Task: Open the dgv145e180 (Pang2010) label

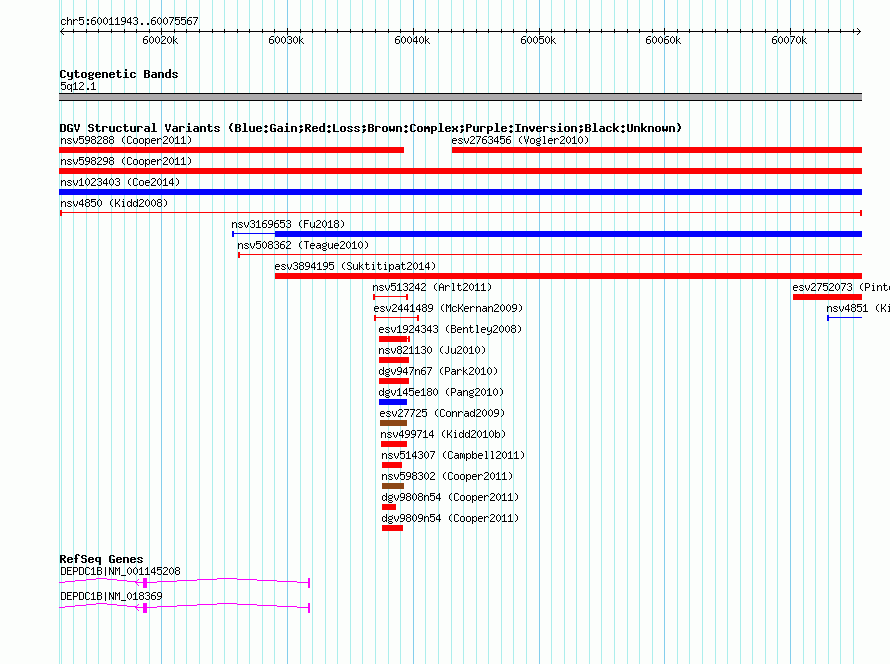Action: click(x=441, y=392)
